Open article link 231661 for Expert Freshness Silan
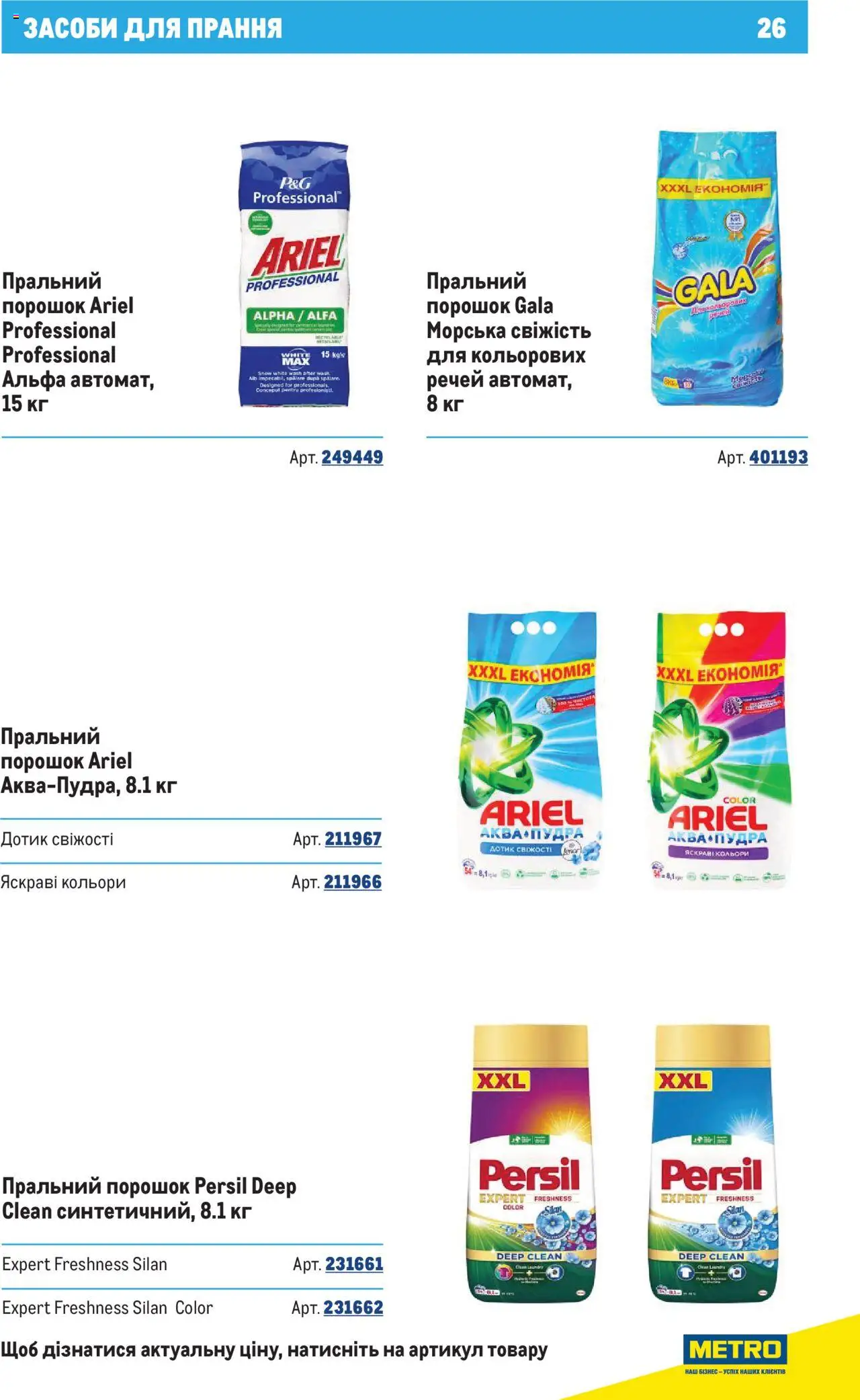The width and height of the screenshot is (860, 1400). [x=354, y=1264]
